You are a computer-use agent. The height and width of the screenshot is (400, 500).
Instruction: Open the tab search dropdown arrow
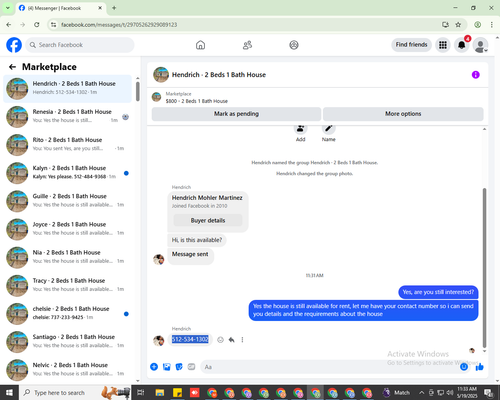tap(8, 8)
